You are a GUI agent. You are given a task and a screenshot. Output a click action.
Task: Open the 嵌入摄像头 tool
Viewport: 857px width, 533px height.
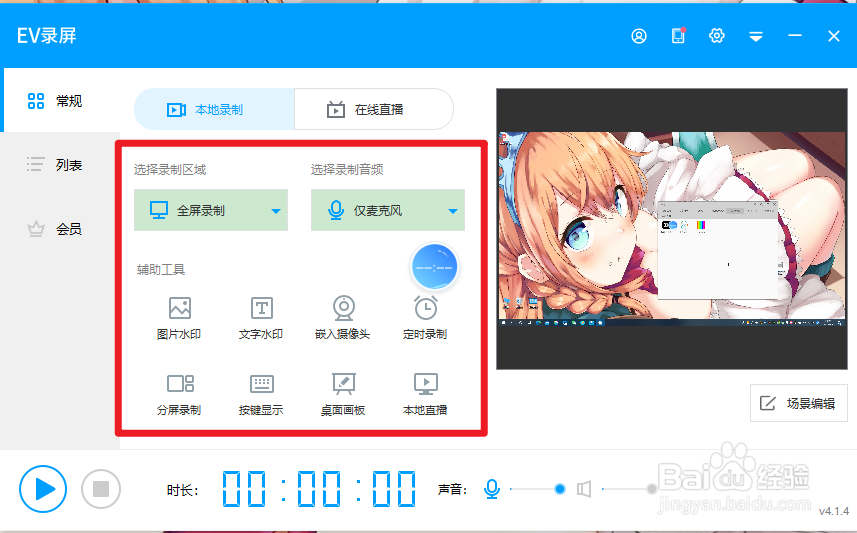pyautogui.click(x=343, y=318)
